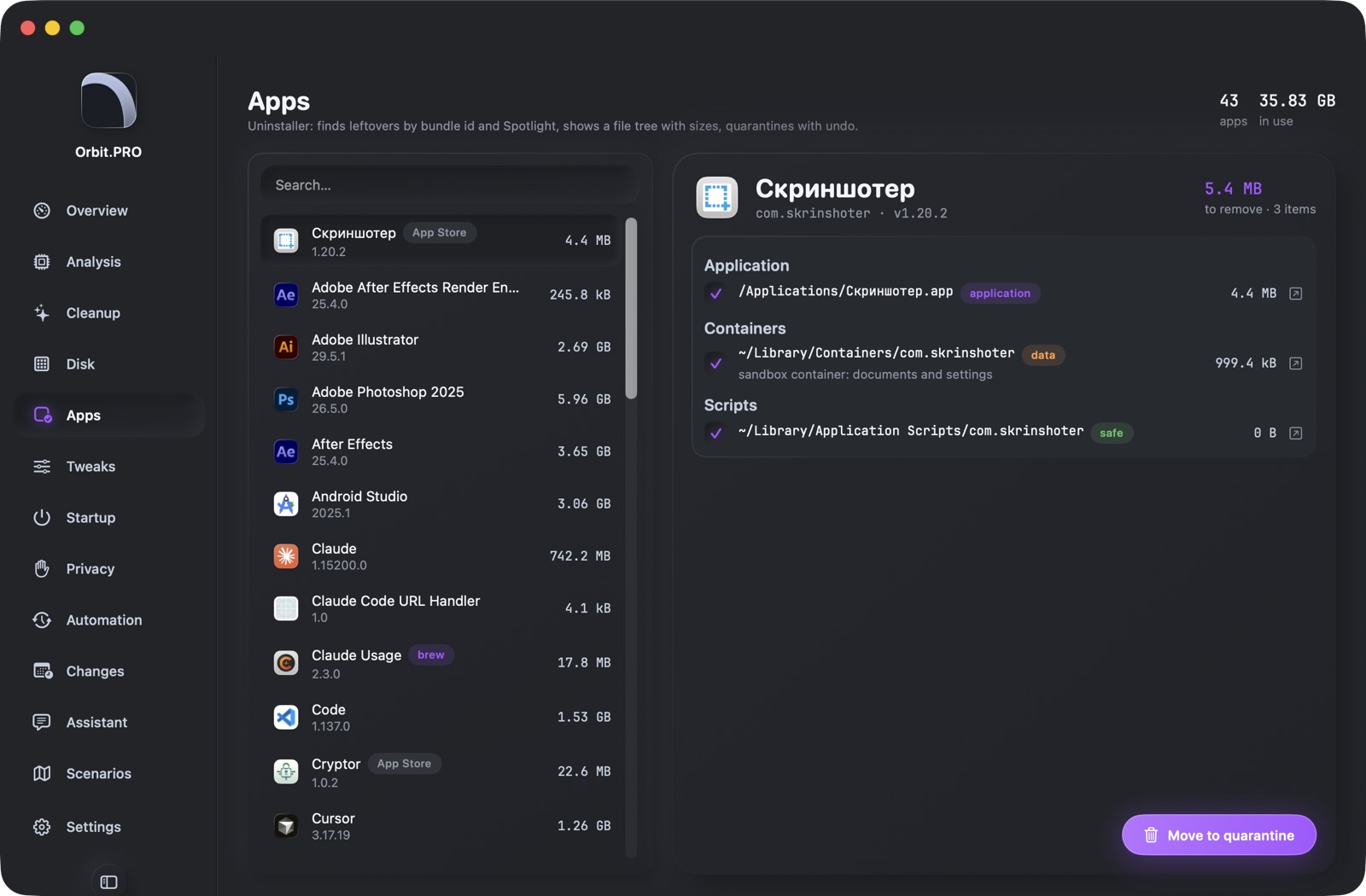The image size is (1366, 896).
Task: Click the 5.4 MB to remove value
Action: [1233, 189]
